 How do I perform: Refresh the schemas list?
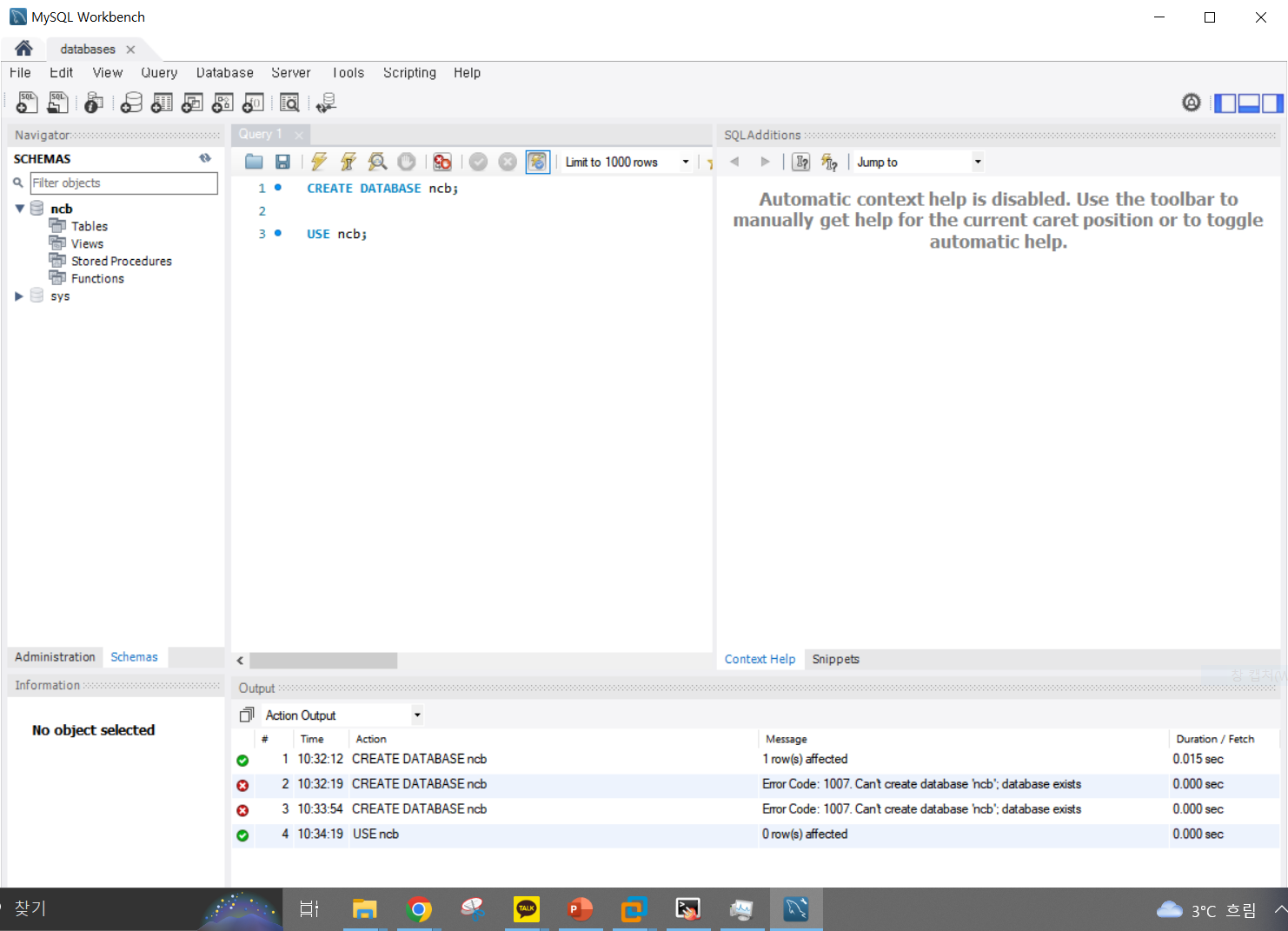(205, 158)
